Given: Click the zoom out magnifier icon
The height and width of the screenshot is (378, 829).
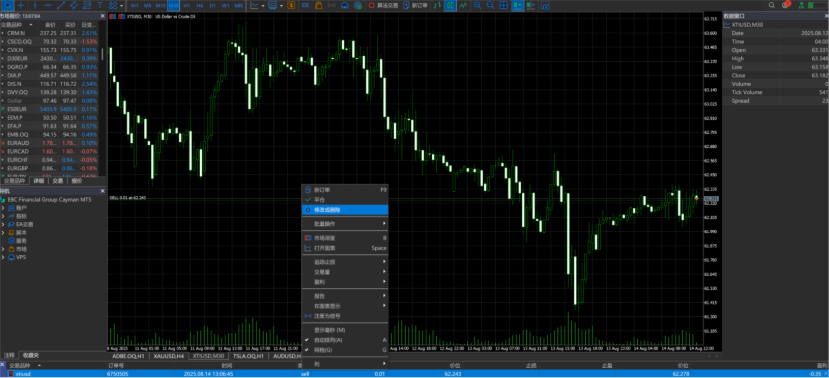Looking at the screenshot, I should (x=491, y=5).
